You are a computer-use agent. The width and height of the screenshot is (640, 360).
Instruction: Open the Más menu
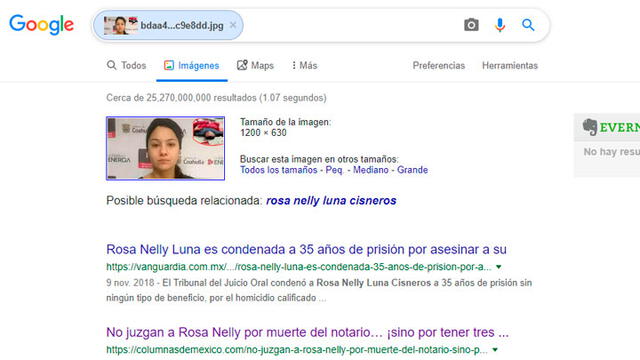point(304,65)
